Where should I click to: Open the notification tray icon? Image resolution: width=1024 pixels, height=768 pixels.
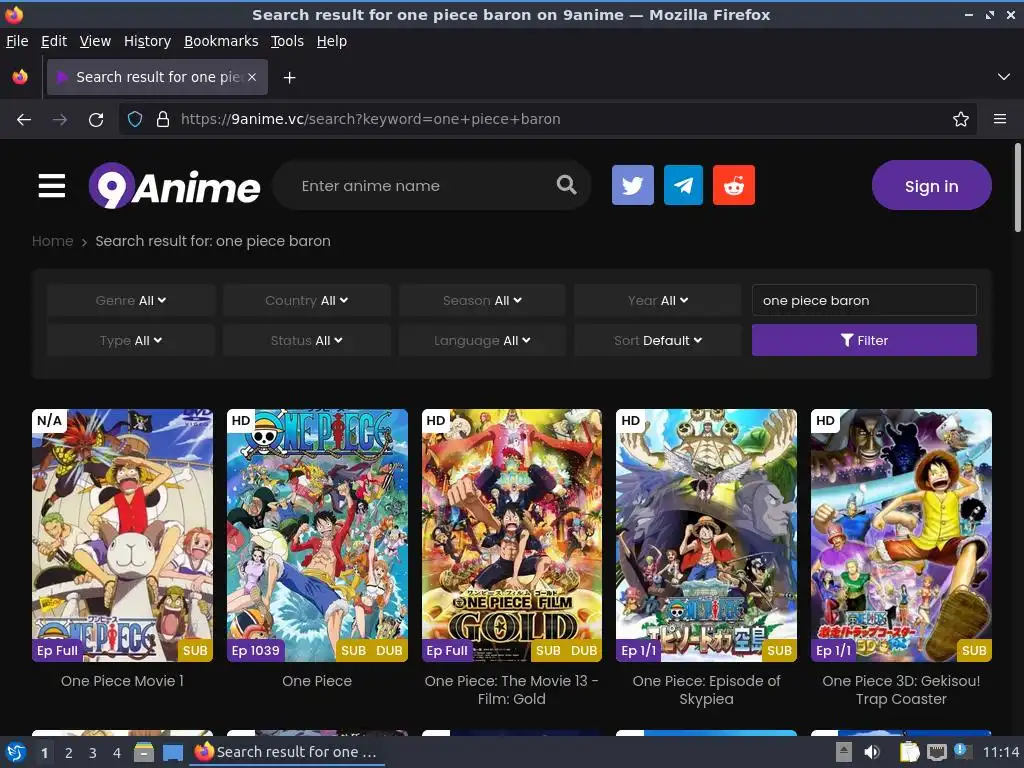(961, 751)
